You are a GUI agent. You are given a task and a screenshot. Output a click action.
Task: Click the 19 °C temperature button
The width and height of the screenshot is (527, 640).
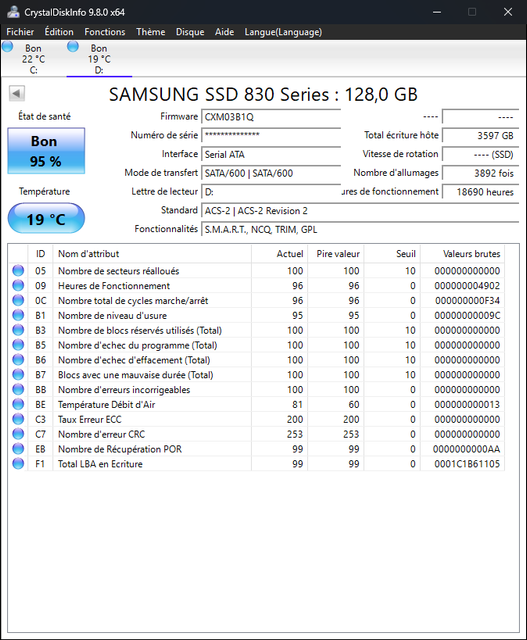click(x=46, y=218)
